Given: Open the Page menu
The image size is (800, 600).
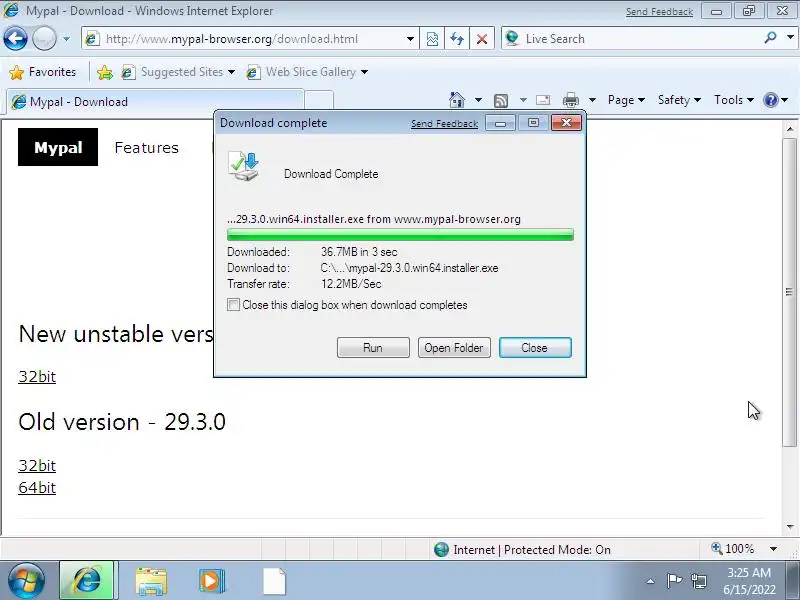Looking at the screenshot, I should coord(626,100).
